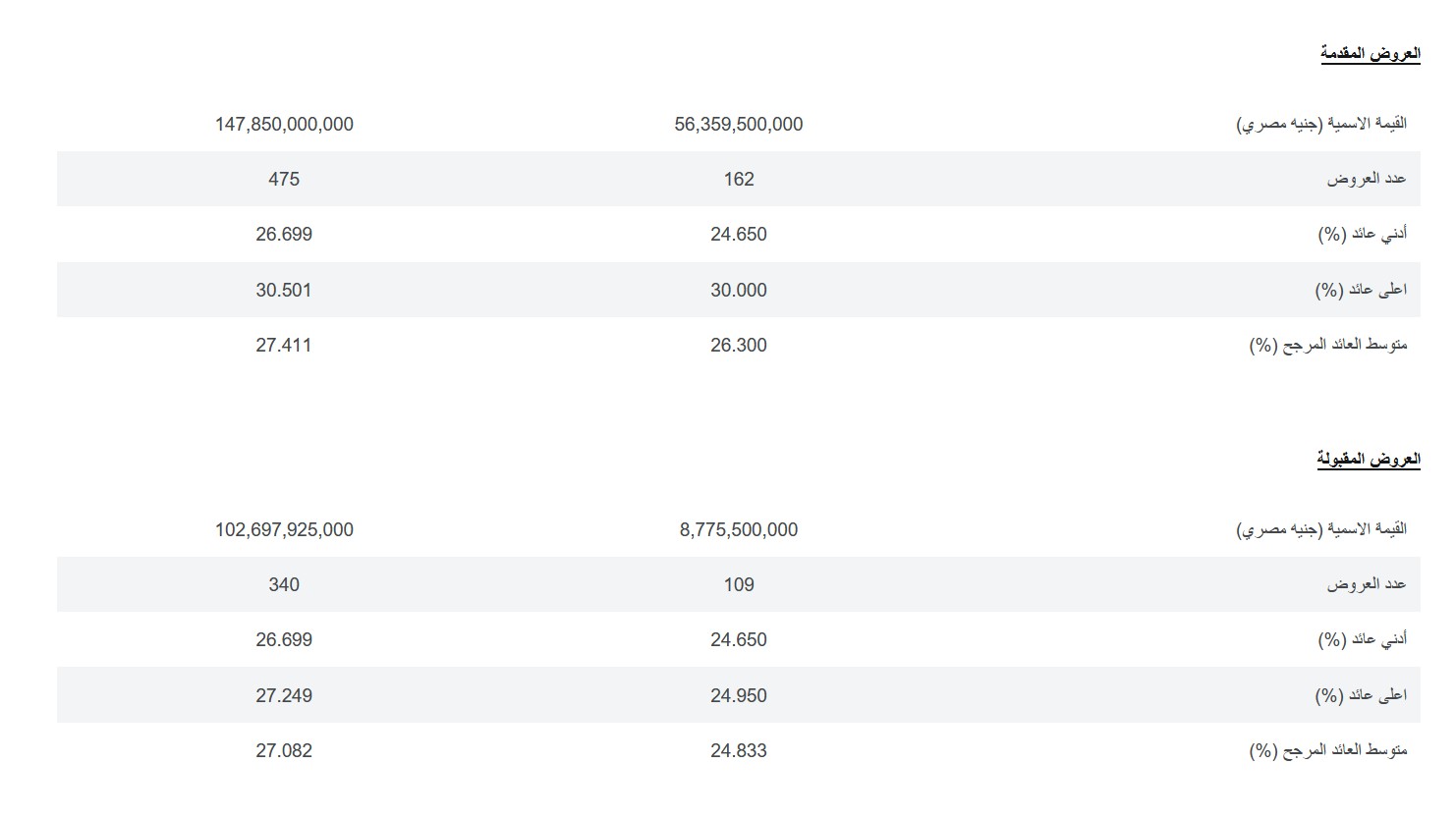
Task: Click the number of bids cell 475
Action: (x=284, y=179)
